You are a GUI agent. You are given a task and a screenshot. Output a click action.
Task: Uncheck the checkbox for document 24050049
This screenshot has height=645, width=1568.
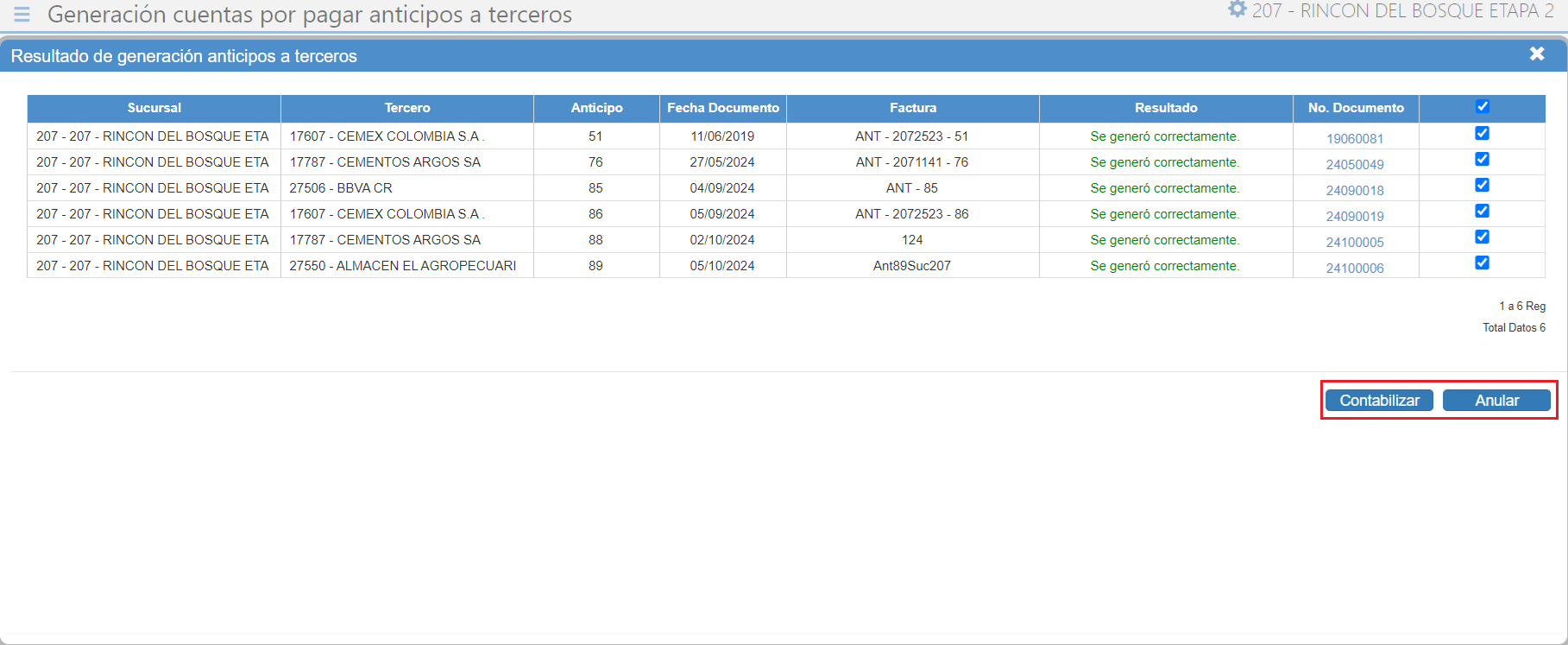(1482, 159)
